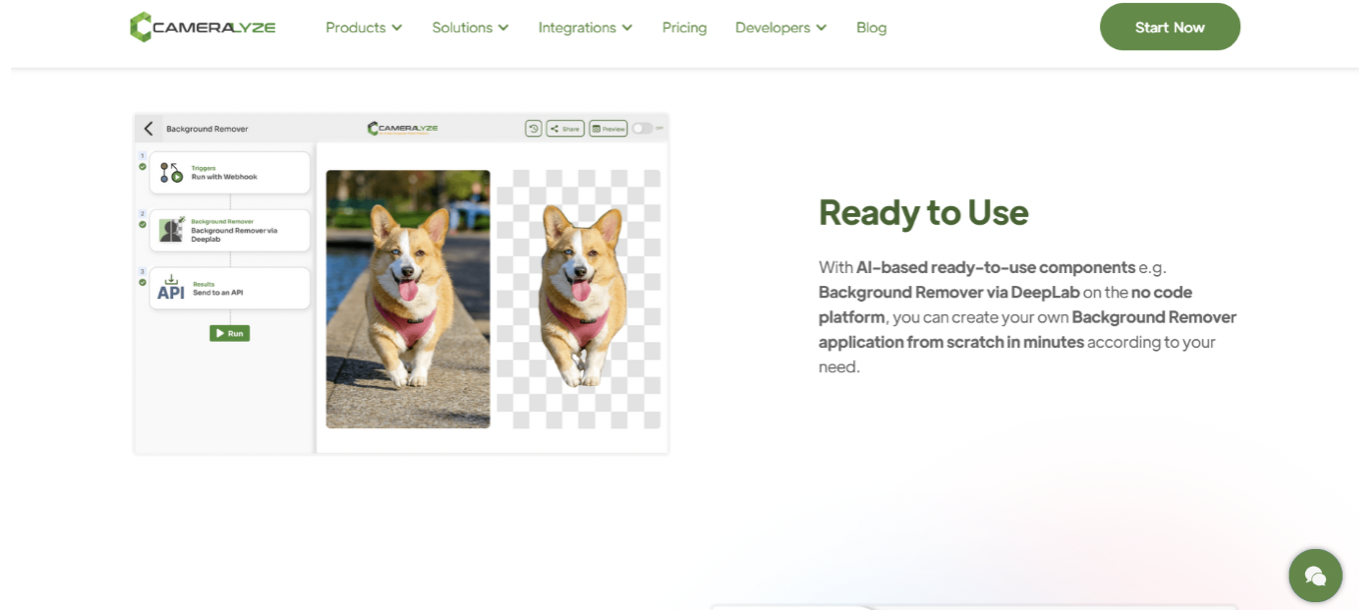
Task: Expand the Integrations dropdown menu
Action: point(585,27)
